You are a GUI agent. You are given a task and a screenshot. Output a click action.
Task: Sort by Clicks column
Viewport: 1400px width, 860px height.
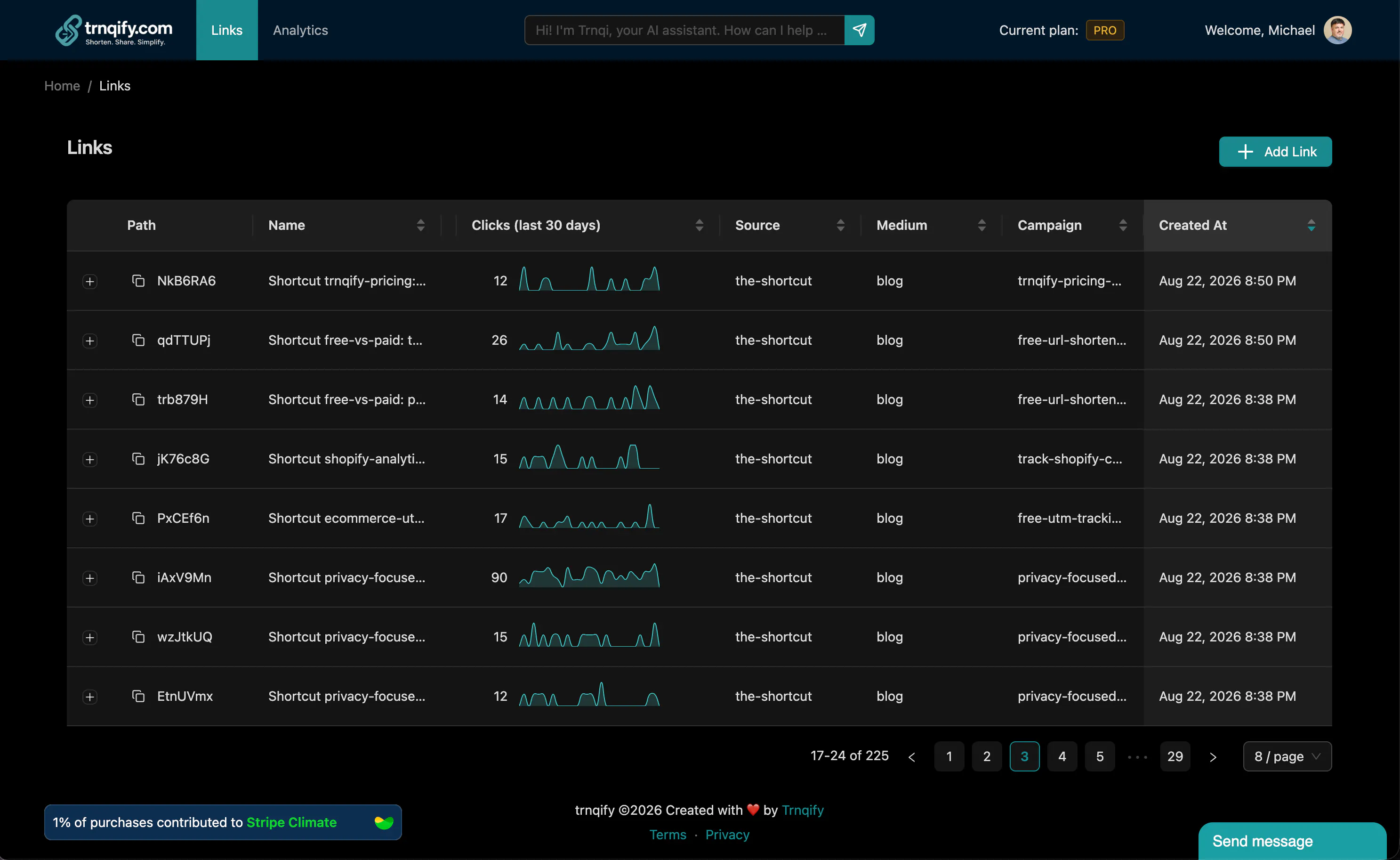(x=699, y=225)
